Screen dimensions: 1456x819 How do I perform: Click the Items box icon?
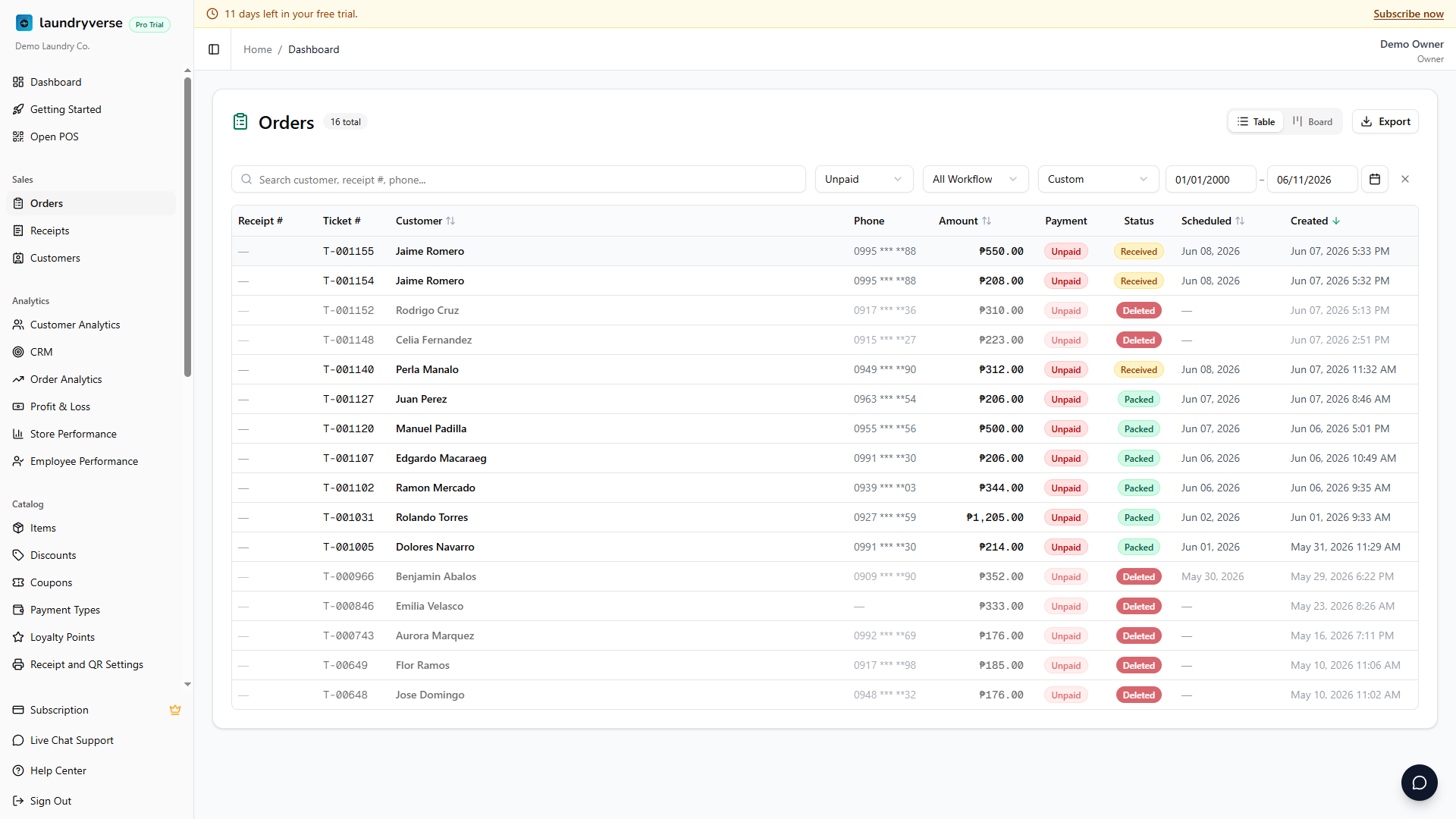click(x=18, y=528)
